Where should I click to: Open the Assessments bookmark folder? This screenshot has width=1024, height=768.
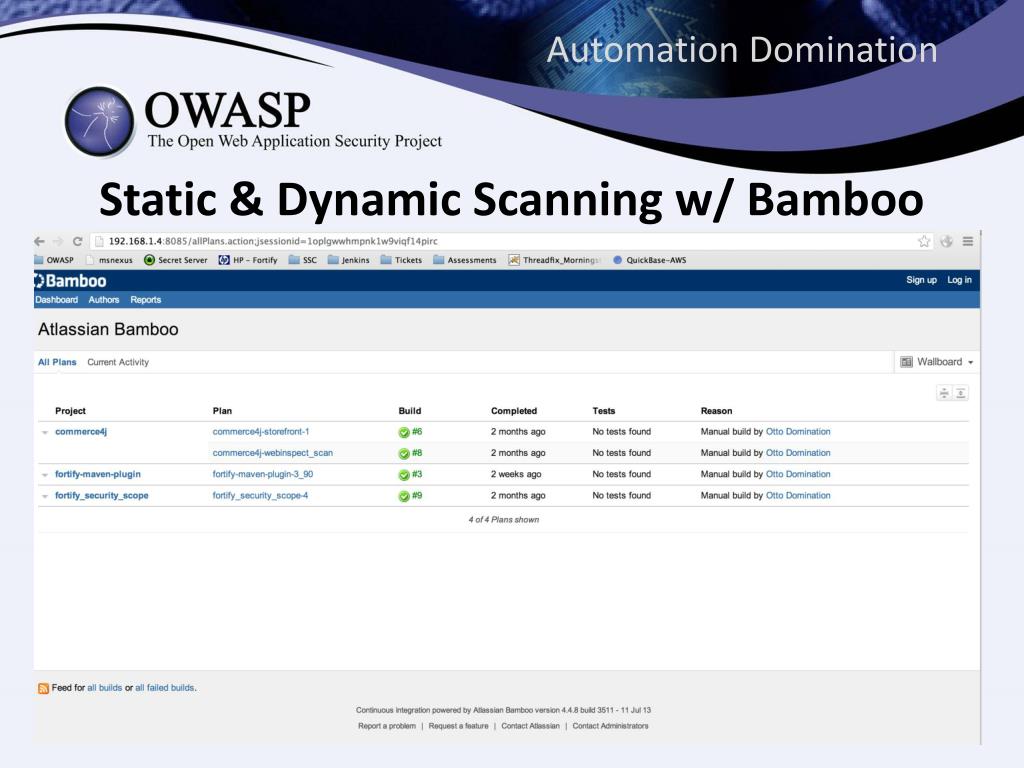click(x=465, y=260)
